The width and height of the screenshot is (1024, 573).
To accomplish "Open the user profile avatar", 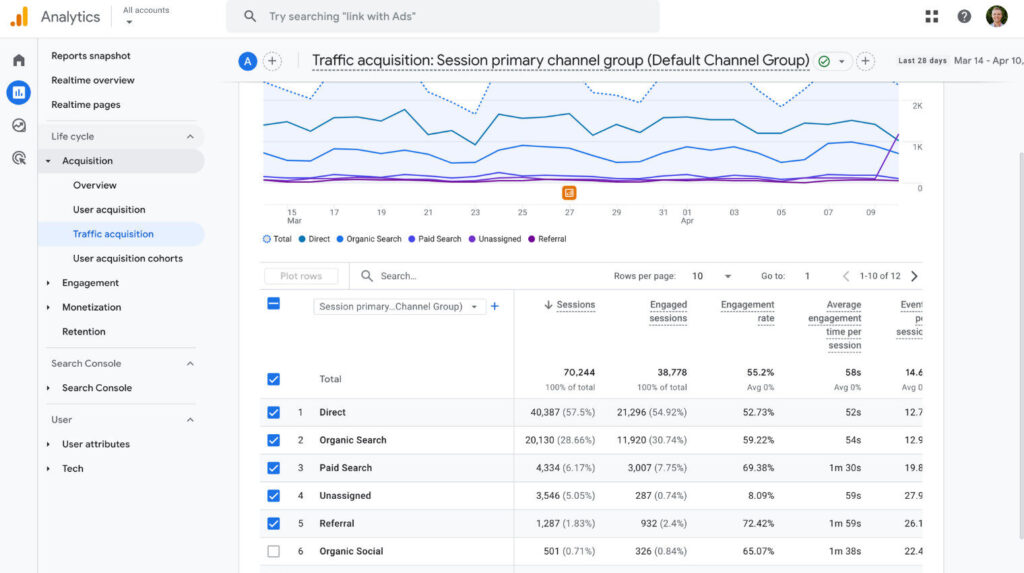I will (997, 16).
